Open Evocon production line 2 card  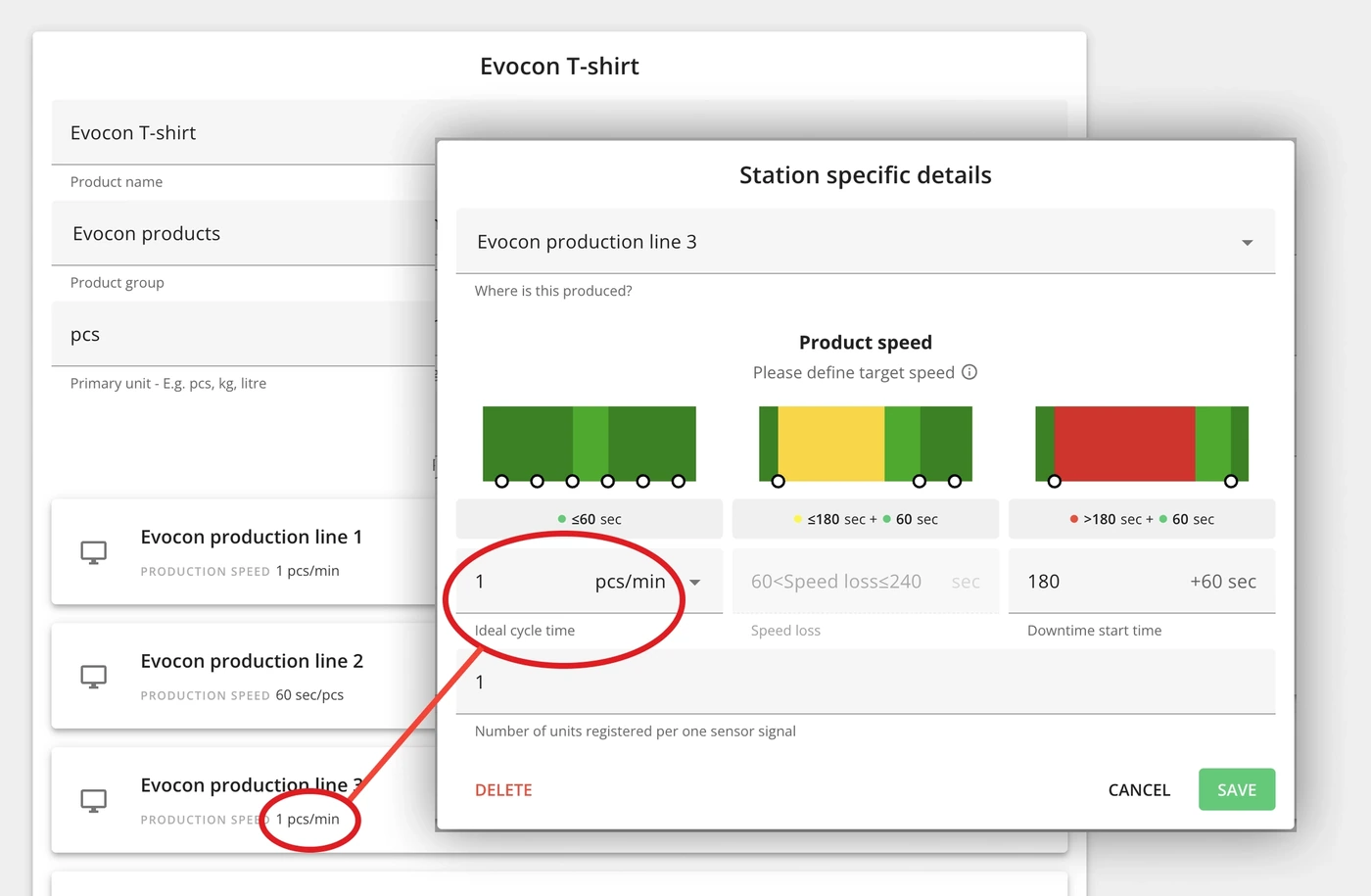244,676
